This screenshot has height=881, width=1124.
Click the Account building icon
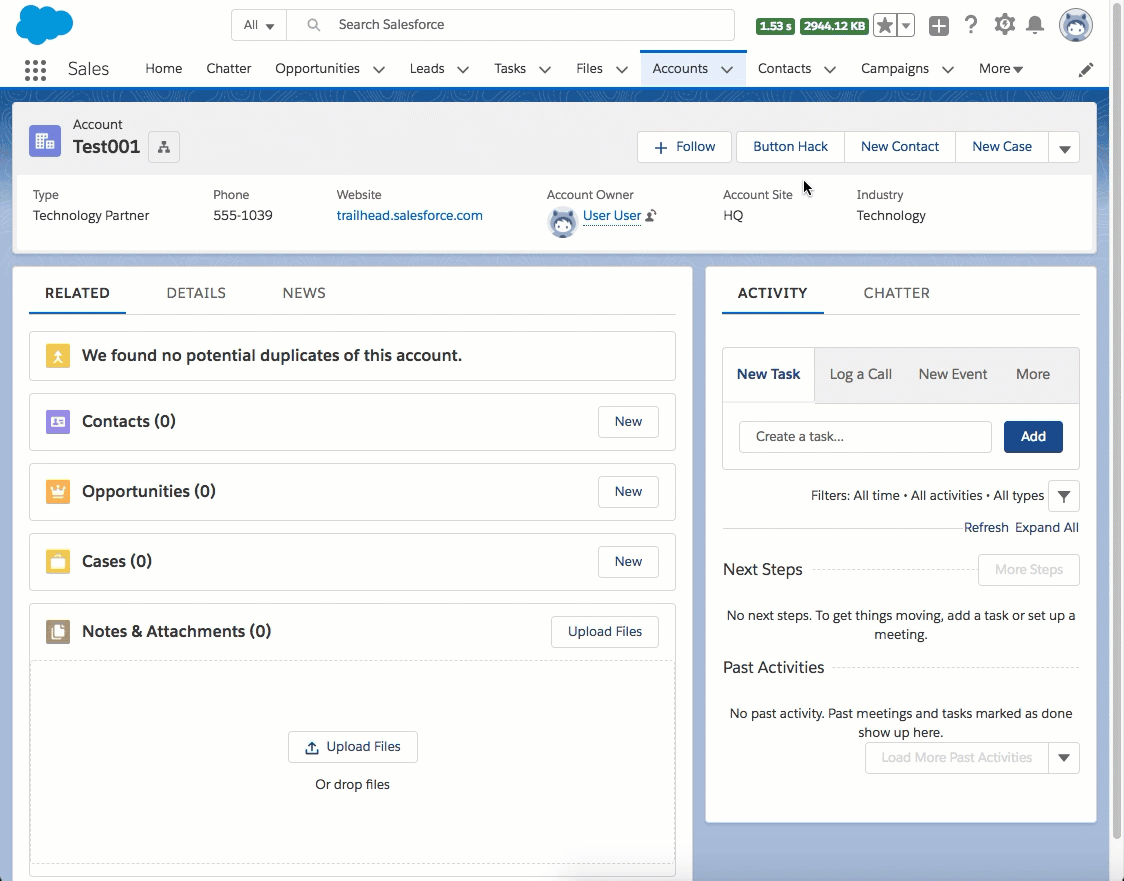[44, 141]
